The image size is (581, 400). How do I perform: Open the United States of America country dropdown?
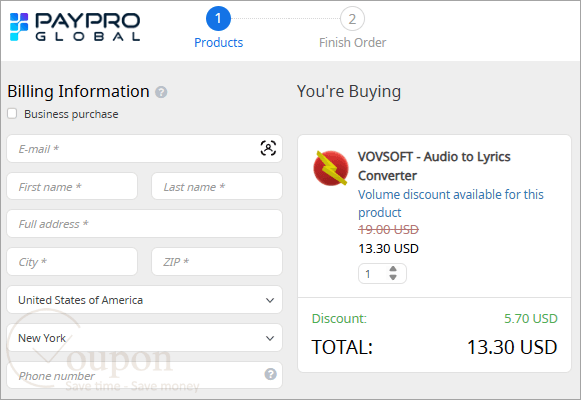(145, 300)
